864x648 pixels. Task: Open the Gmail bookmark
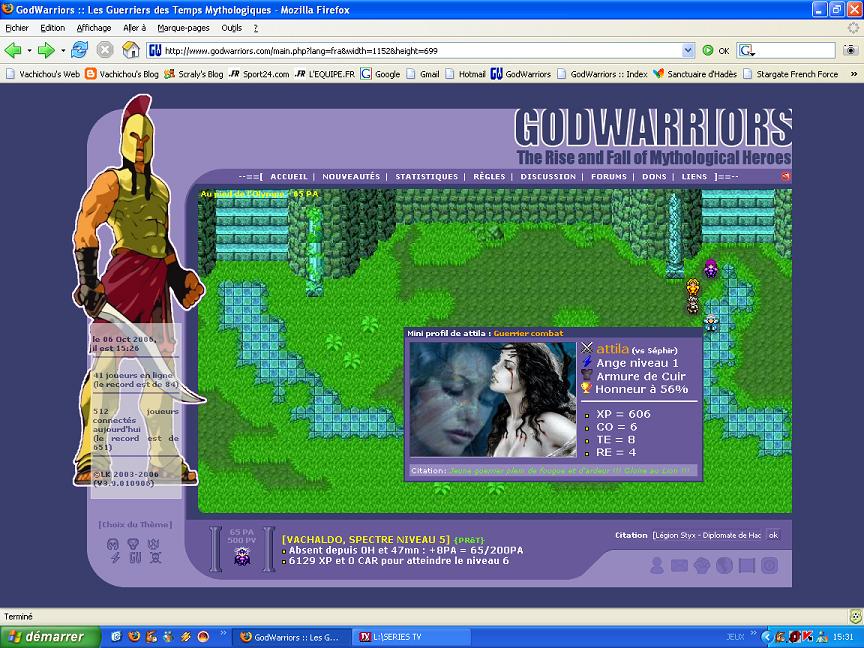point(423,74)
